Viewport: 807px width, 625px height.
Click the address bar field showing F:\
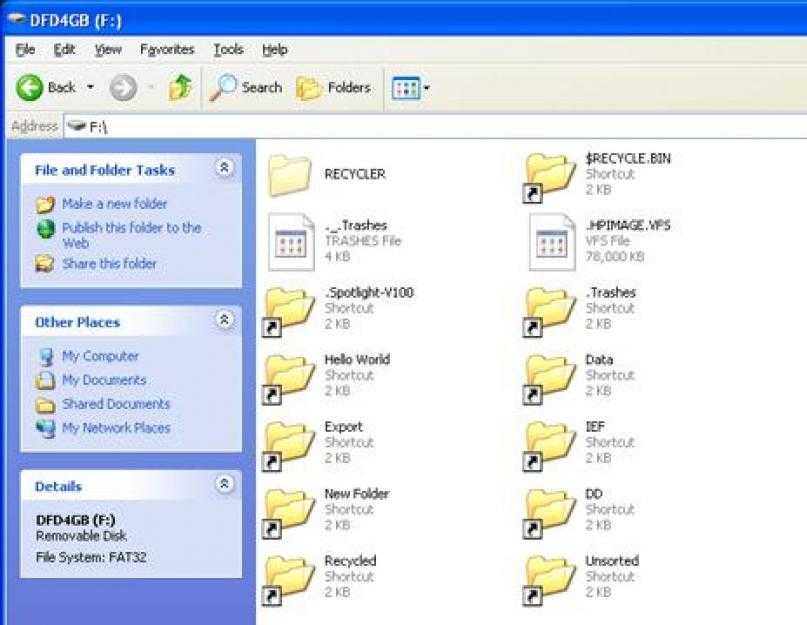tap(435, 126)
